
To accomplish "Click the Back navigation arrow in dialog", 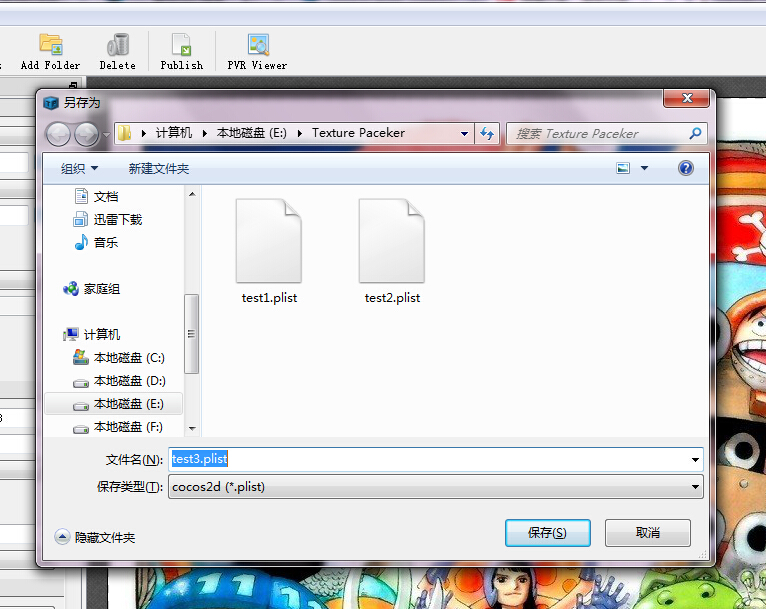I will [58, 134].
